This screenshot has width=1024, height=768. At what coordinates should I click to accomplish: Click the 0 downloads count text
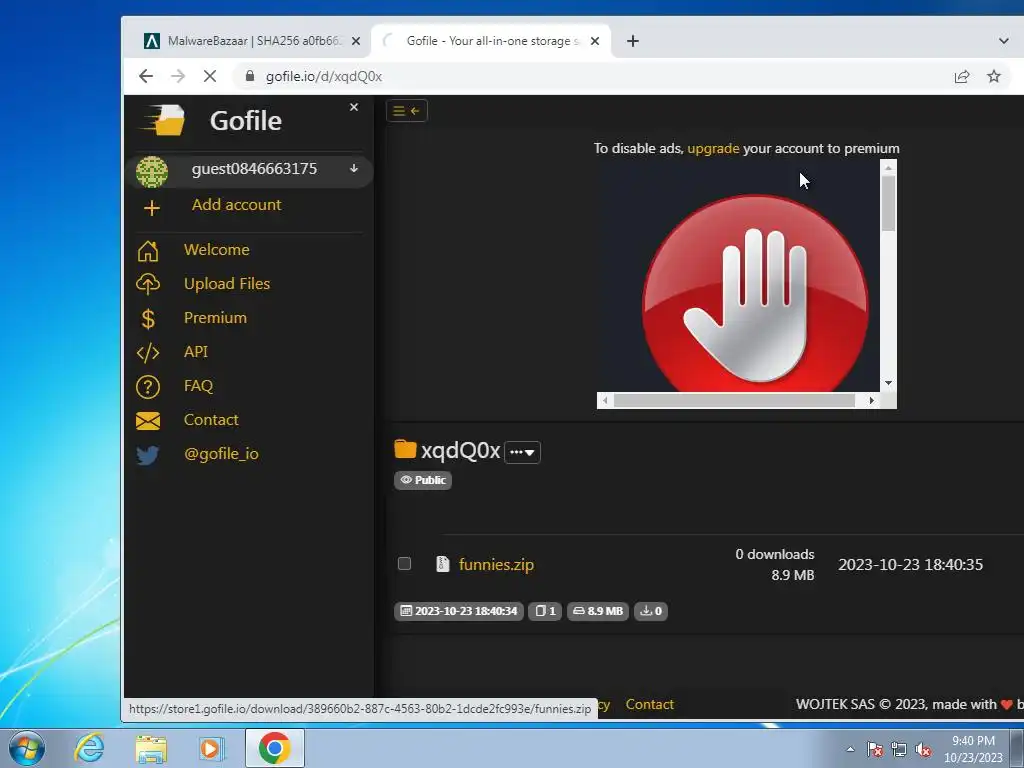pos(775,554)
